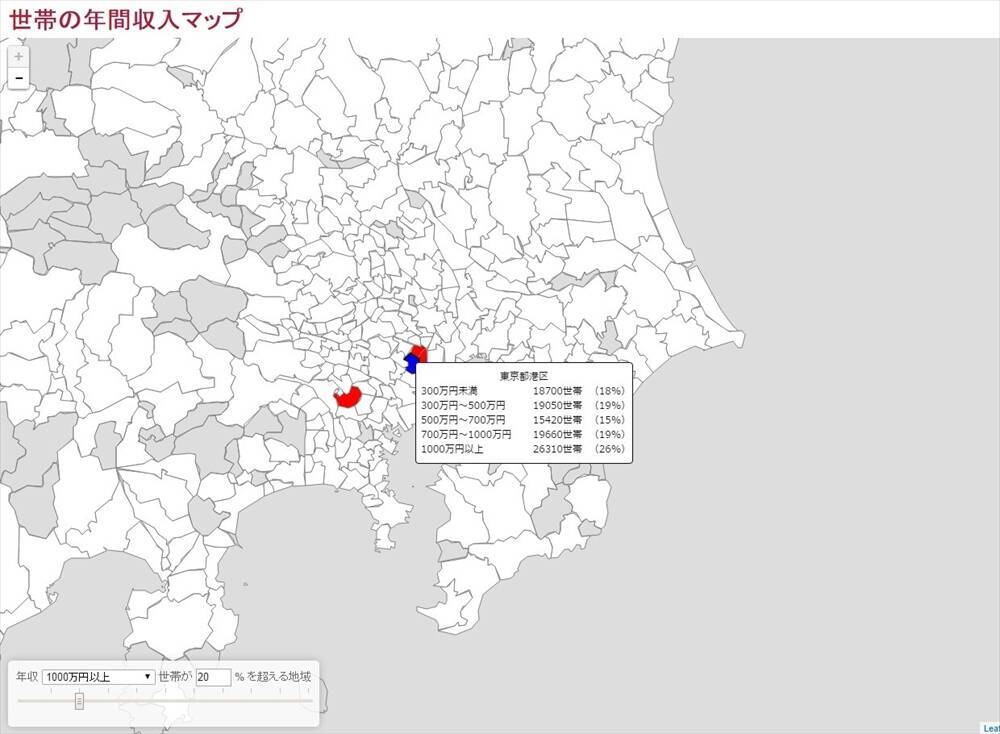Click the right end of the slider track
Viewport: 1000px width, 734px height.
coord(308,701)
